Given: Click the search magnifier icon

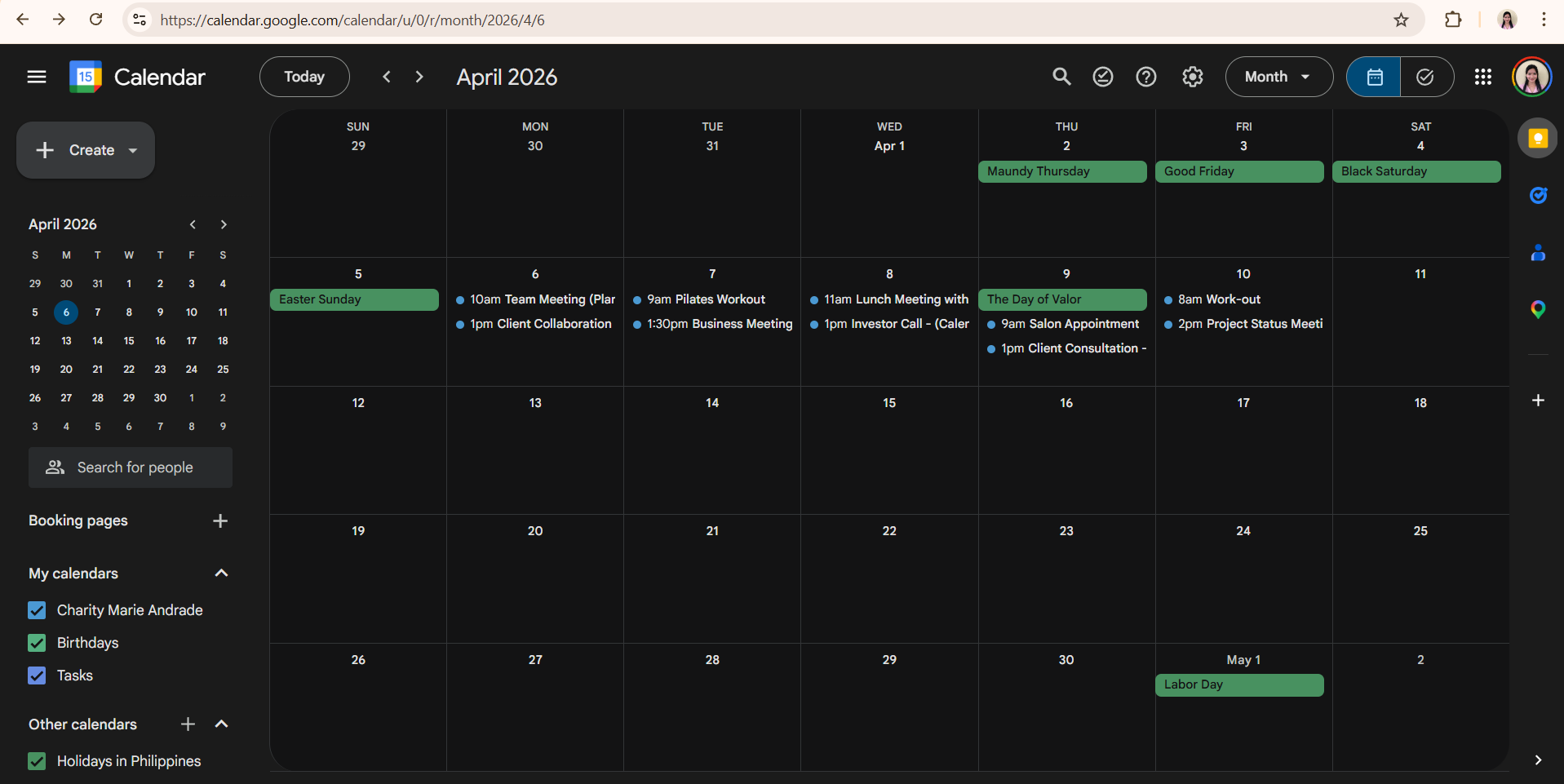Looking at the screenshot, I should tap(1061, 77).
